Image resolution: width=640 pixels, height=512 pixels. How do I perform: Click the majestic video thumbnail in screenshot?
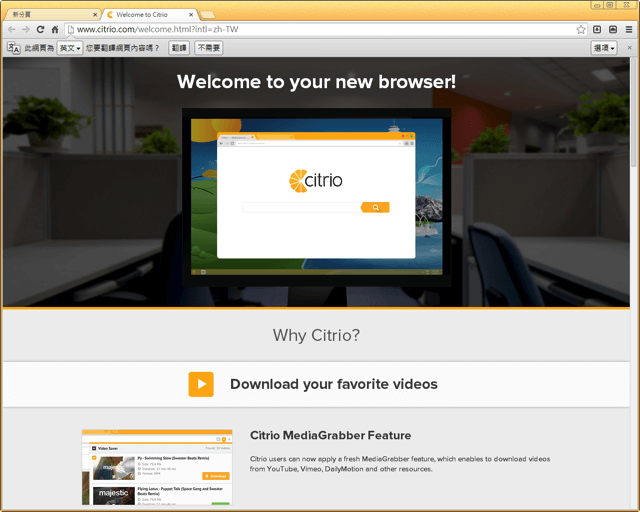[113, 496]
